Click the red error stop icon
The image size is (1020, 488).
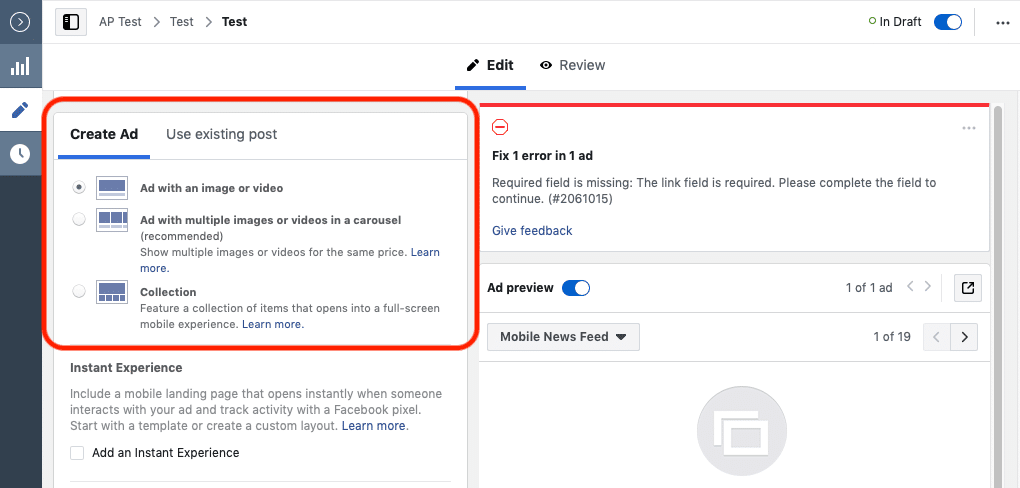click(500, 127)
